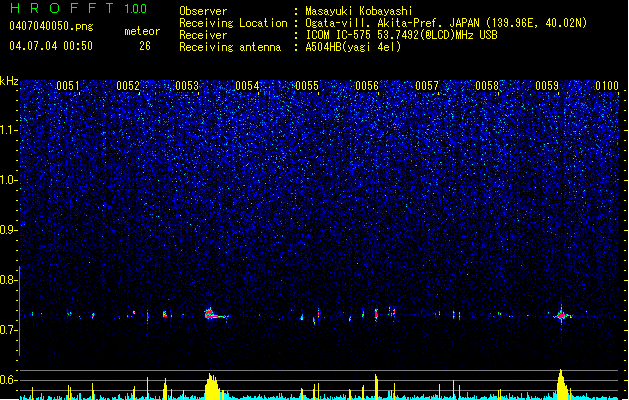The width and height of the screenshot is (629, 400).
Task: Click time marker 0055
Action: 307,86
